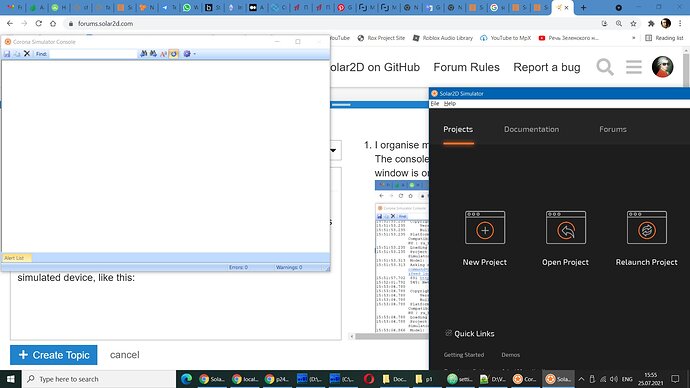Open the Reading list panel
This screenshot has width=690, height=388.
tap(664, 38)
